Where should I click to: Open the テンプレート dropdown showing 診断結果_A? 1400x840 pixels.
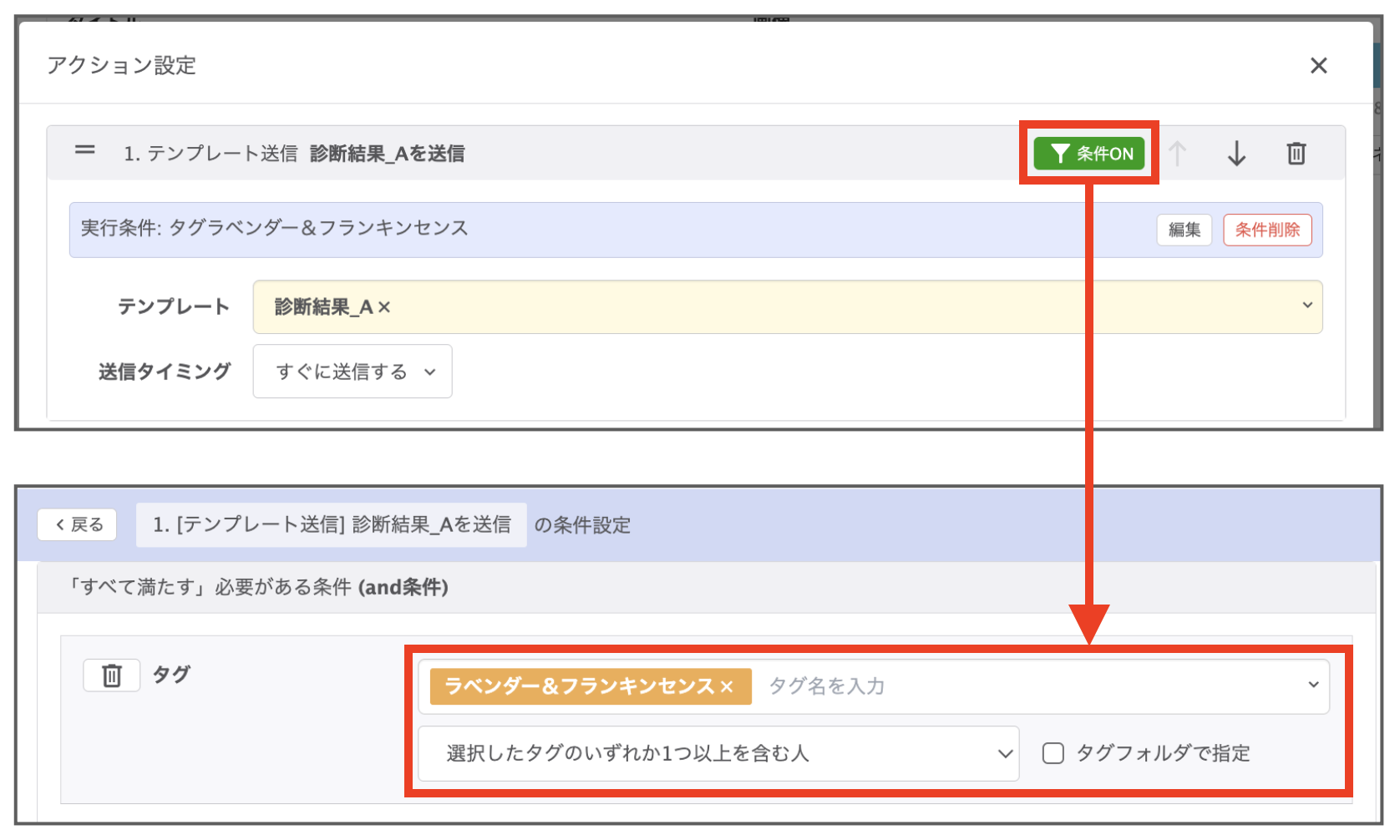click(787, 306)
